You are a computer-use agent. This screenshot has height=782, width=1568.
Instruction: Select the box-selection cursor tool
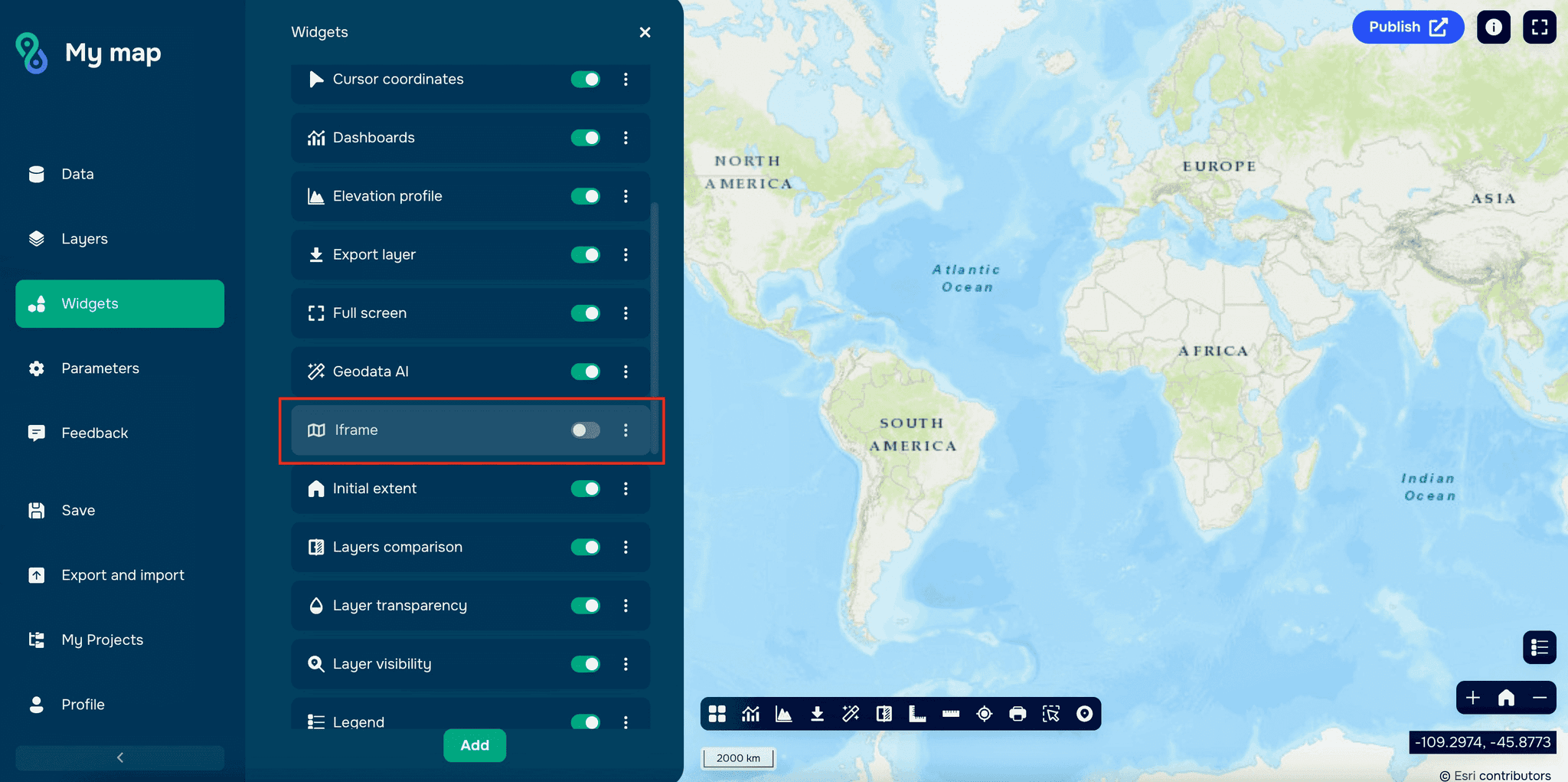(x=1051, y=713)
